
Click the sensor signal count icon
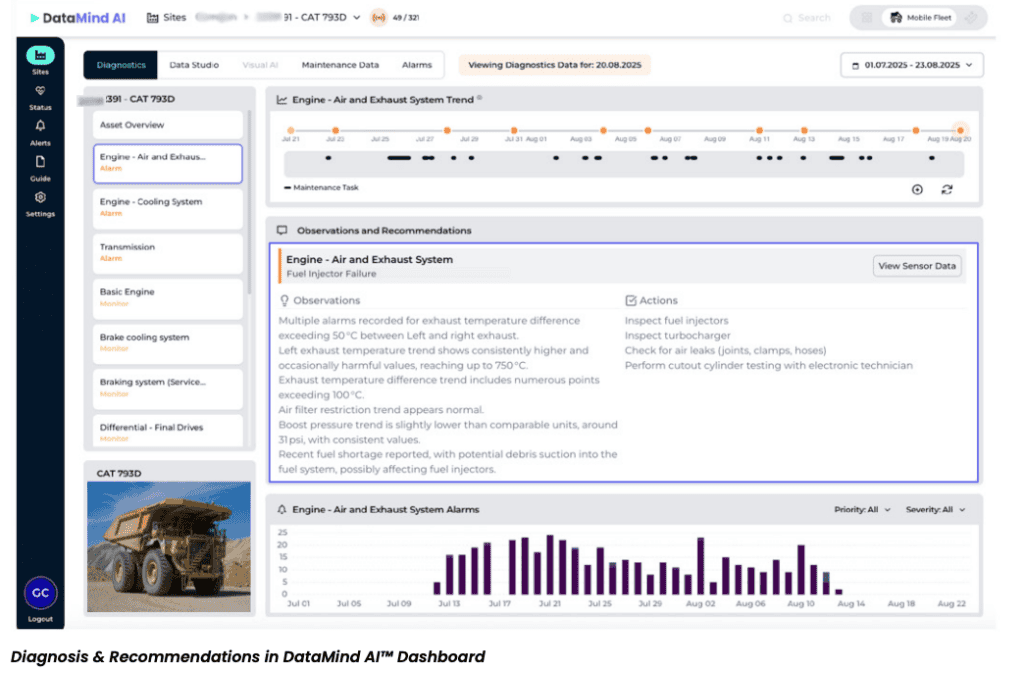[x=379, y=18]
